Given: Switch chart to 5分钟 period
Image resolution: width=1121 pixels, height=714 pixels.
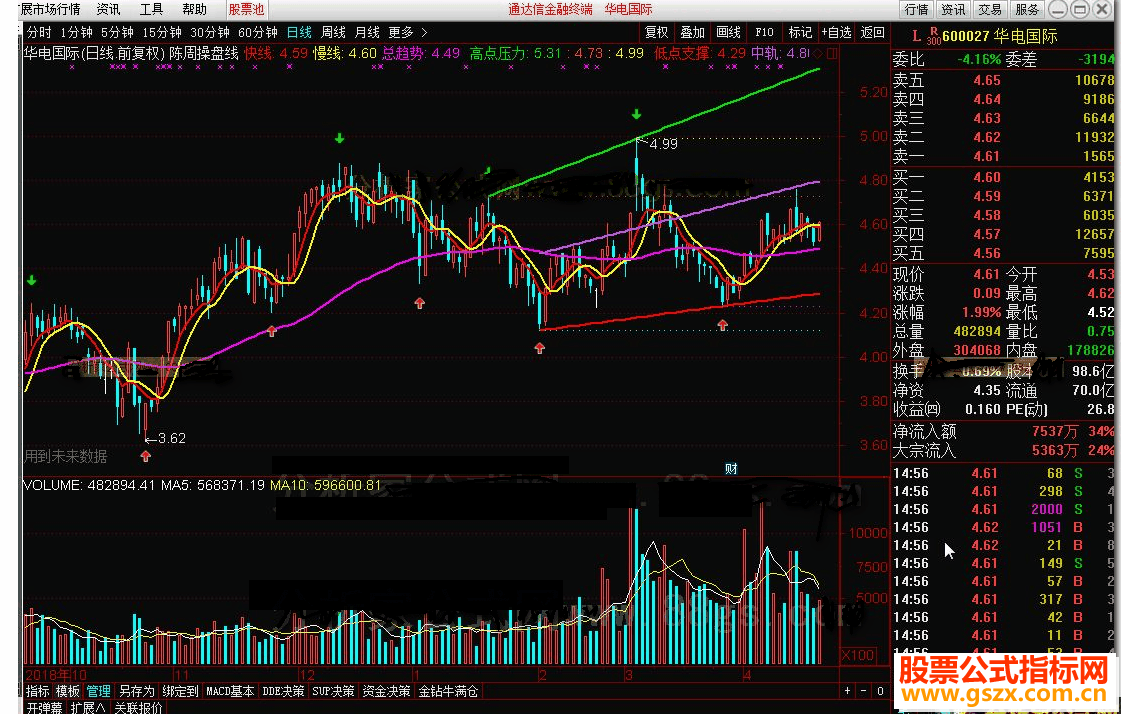Looking at the screenshot, I should tap(117, 32).
